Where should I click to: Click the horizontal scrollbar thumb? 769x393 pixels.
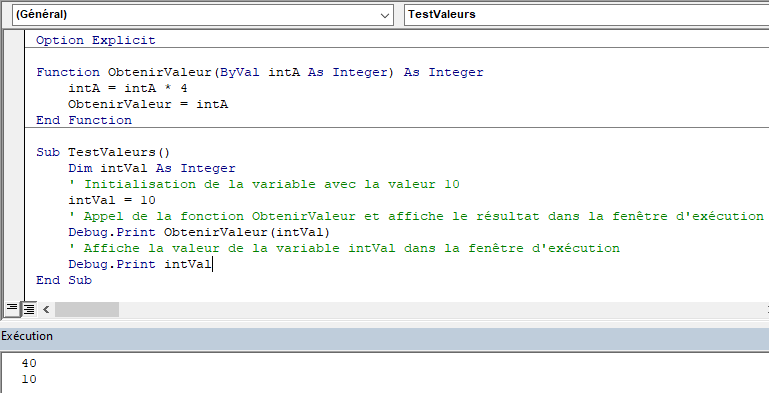tap(87, 309)
